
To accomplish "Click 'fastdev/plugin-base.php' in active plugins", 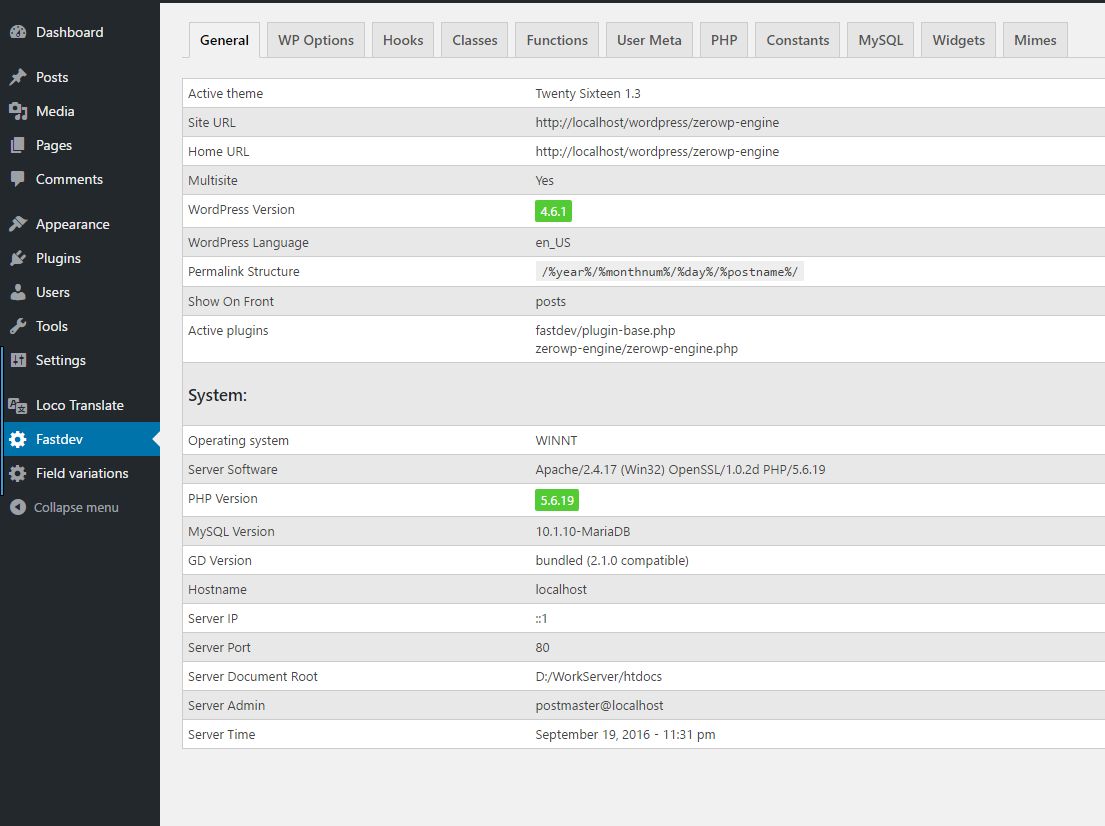I will [x=605, y=331].
